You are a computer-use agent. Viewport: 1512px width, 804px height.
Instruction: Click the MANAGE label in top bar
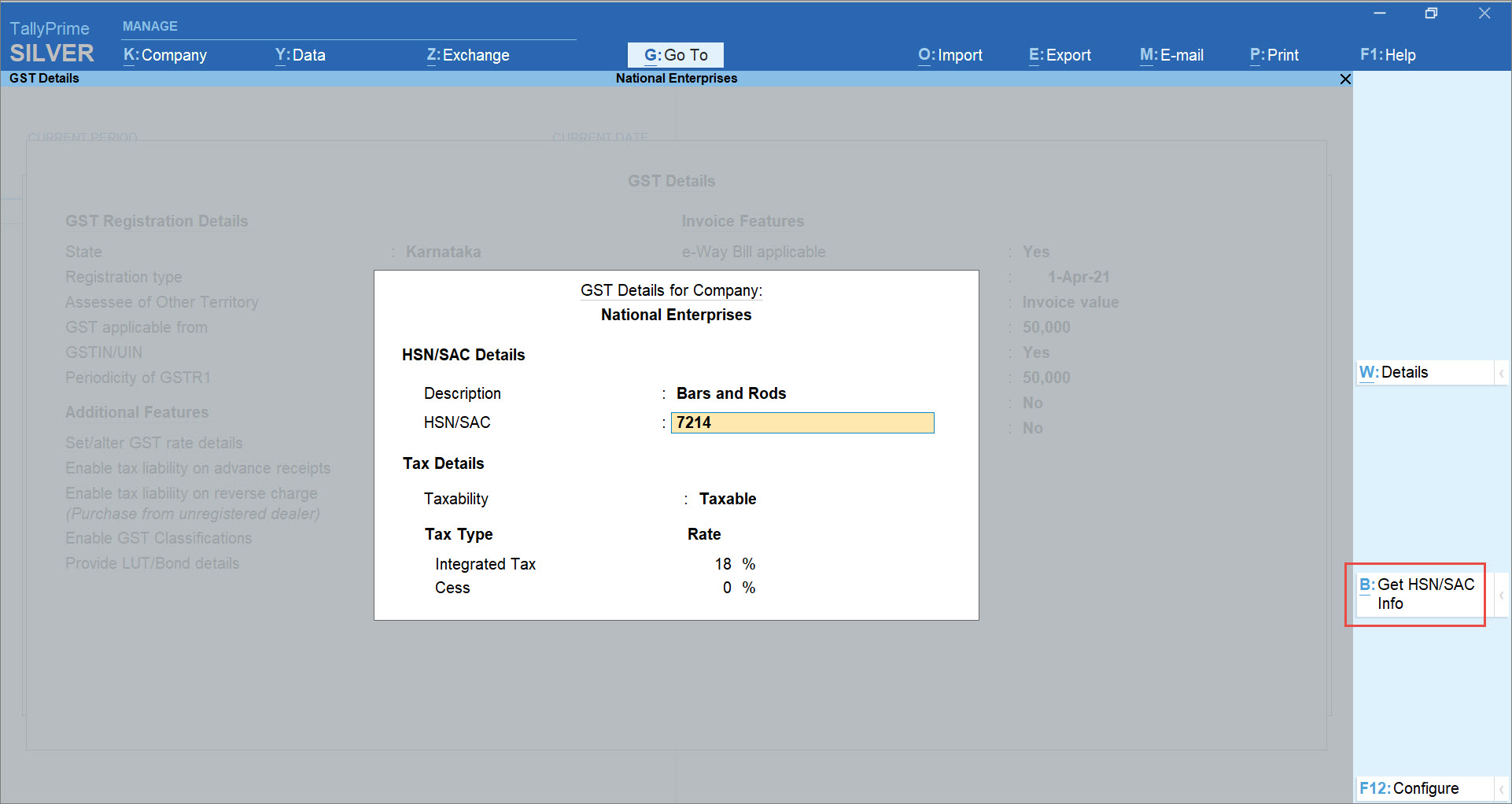pos(149,26)
